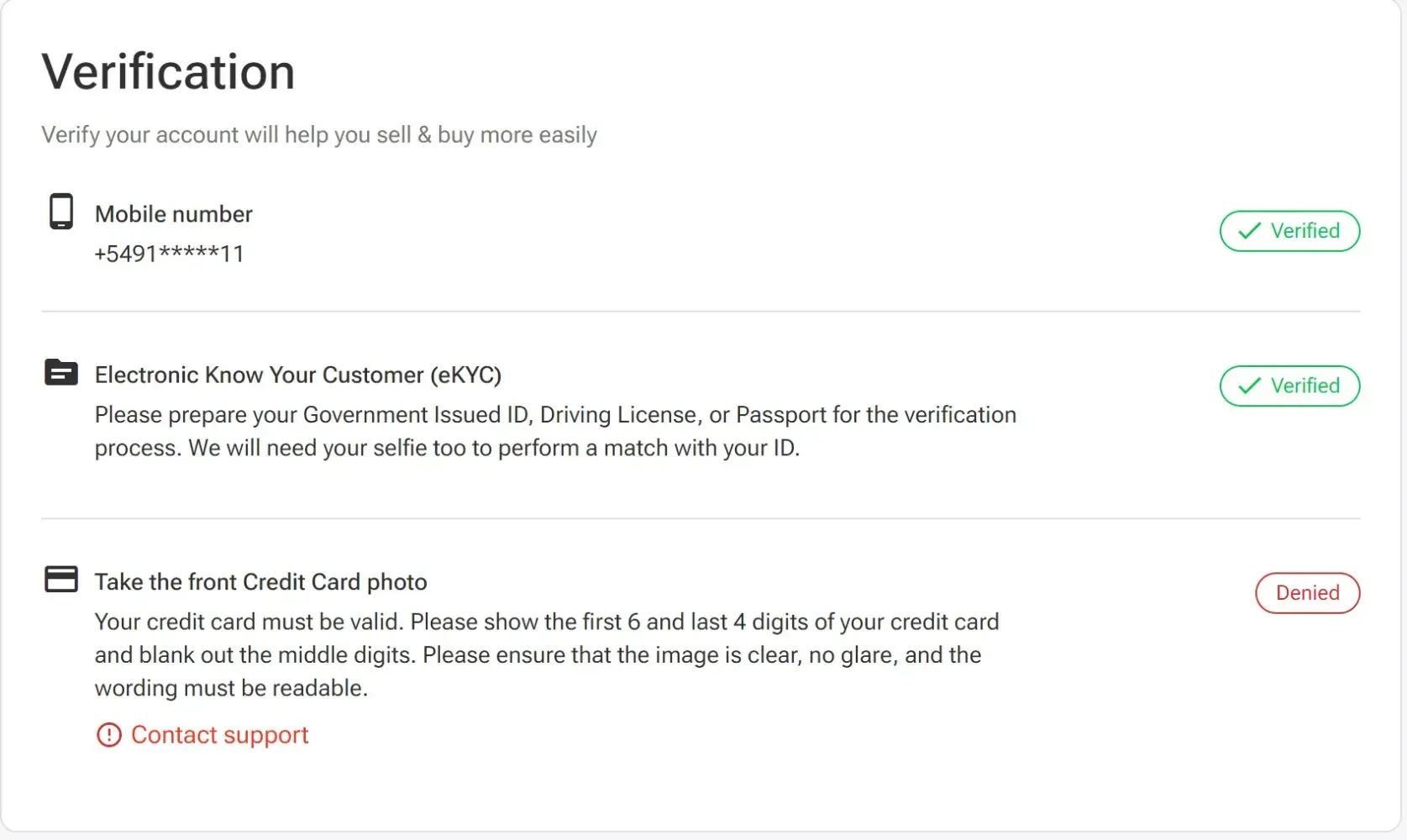The height and width of the screenshot is (840, 1407).
Task: Click the eKYC document folder icon
Action: click(x=61, y=372)
